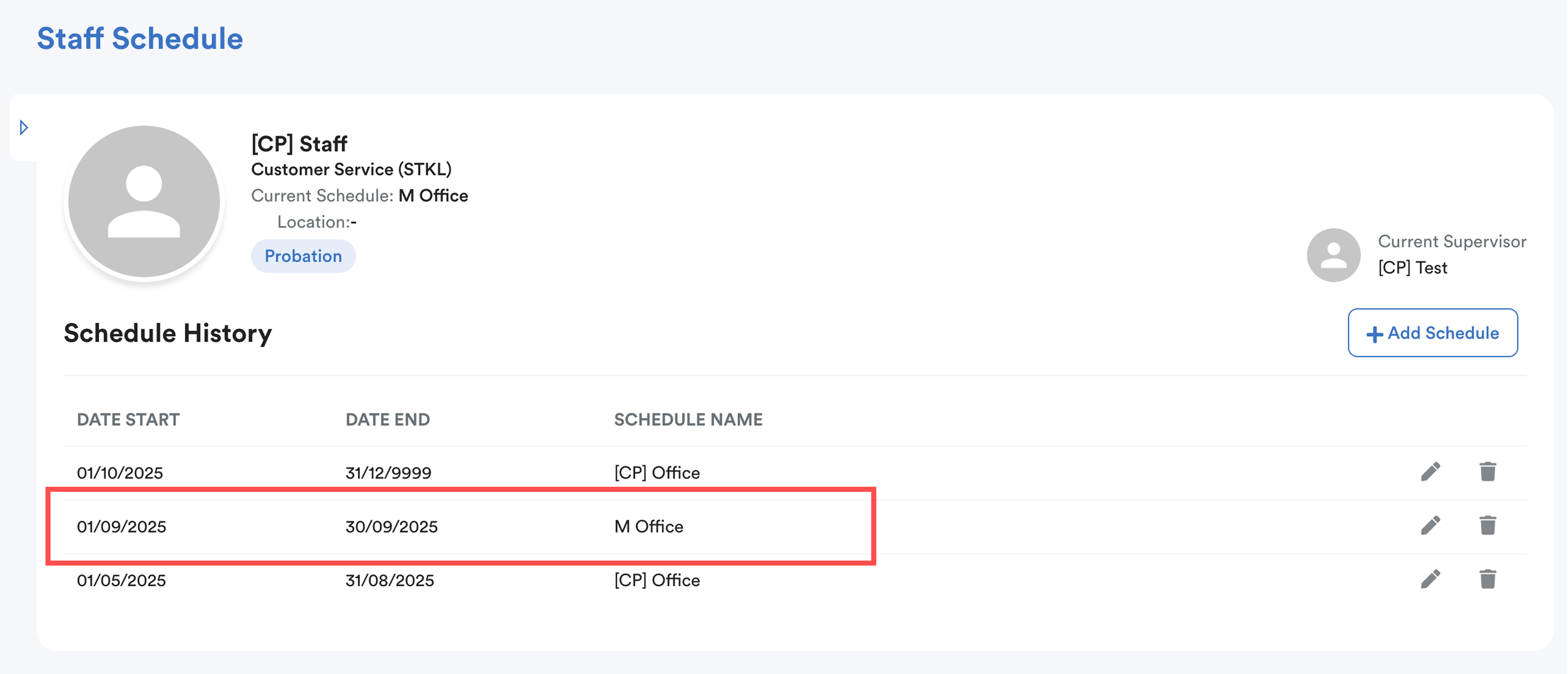Edit the M Office schedule row
This screenshot has height=674, width=1568.
(1430, 525)
